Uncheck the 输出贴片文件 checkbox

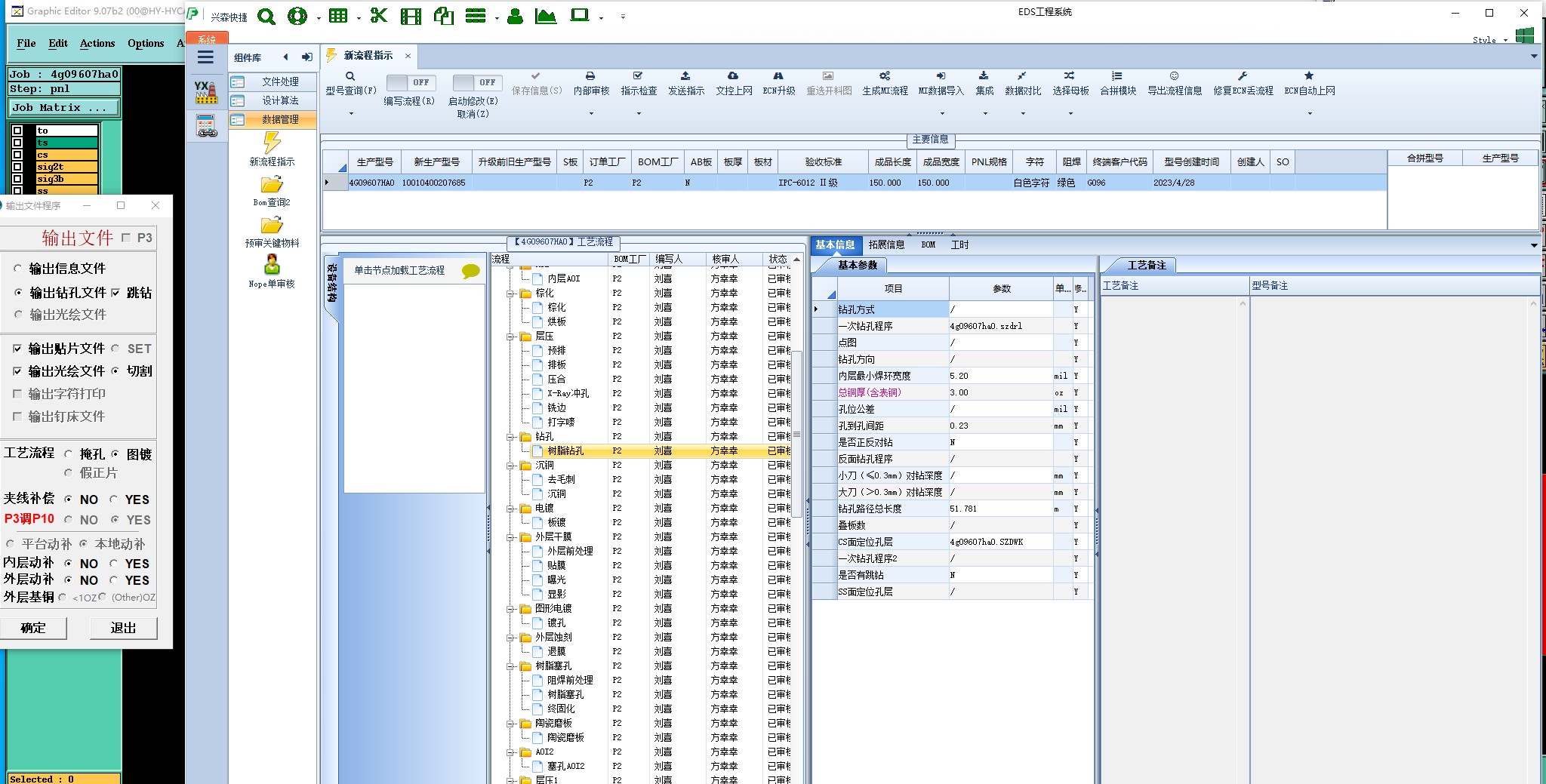coord(17,349)
